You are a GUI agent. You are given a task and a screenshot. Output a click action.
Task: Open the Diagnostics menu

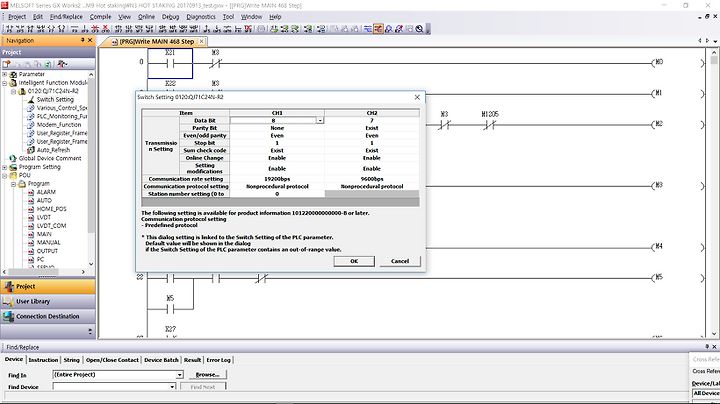point(201,17)
